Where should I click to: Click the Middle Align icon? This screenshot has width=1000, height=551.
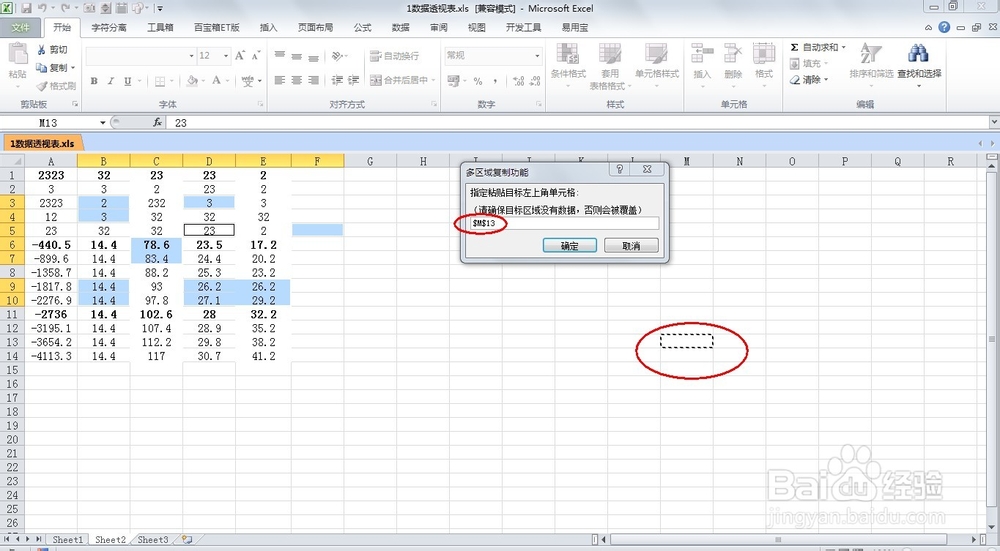[297, 55]
